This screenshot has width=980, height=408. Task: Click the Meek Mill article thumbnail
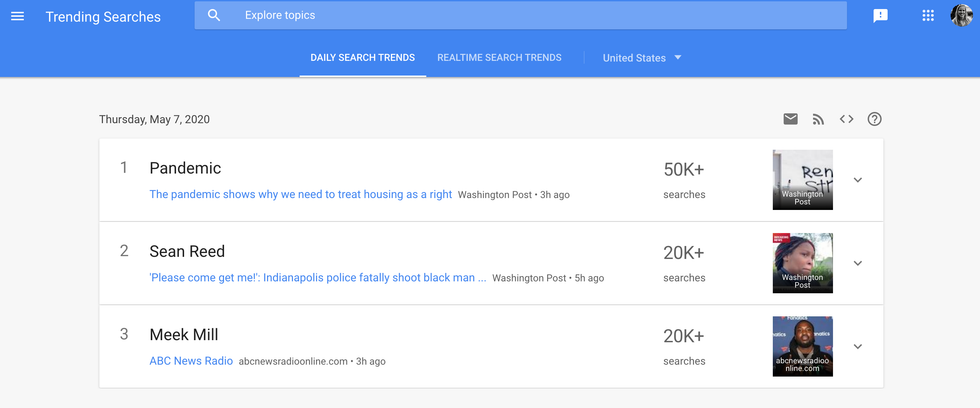(802, 346)
